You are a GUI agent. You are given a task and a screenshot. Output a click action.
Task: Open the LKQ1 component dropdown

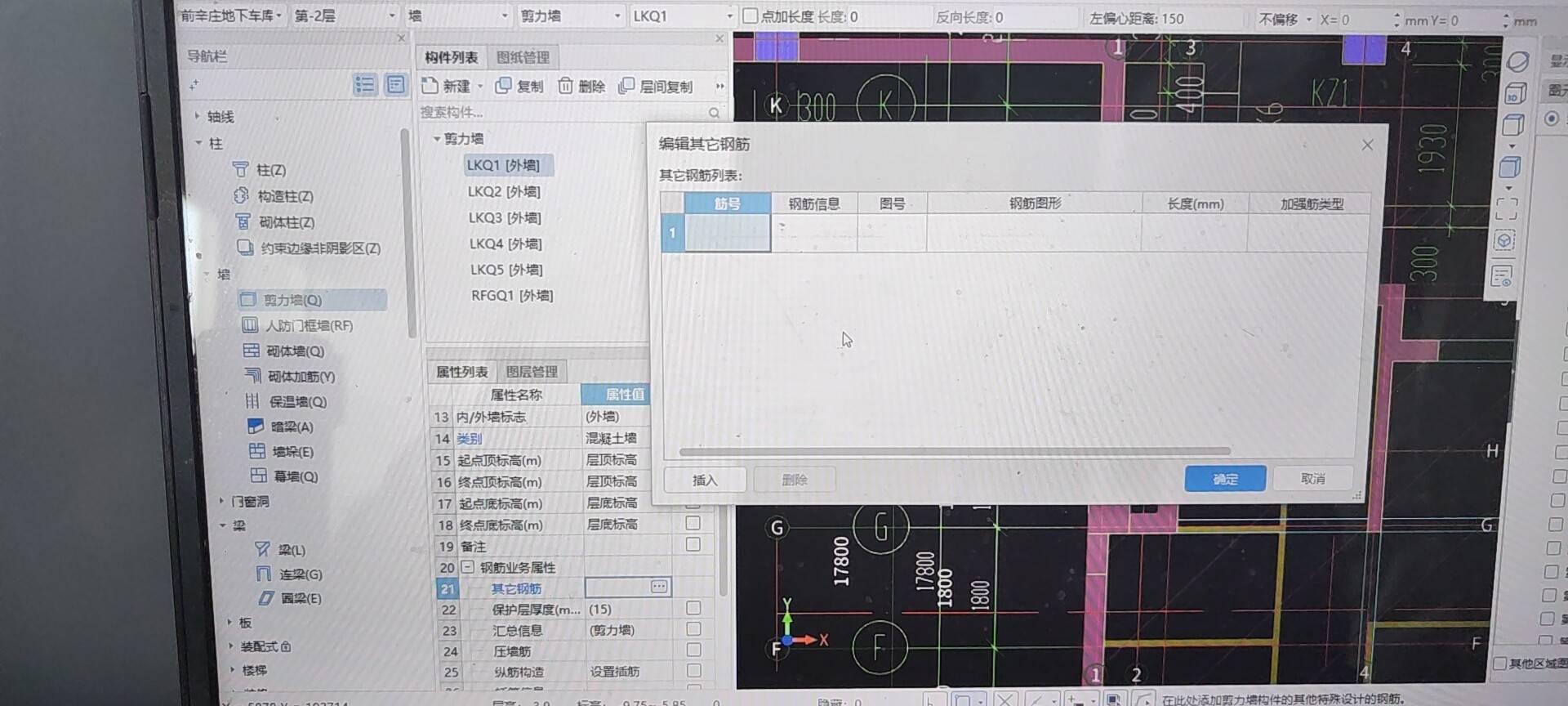pos(683,16)
